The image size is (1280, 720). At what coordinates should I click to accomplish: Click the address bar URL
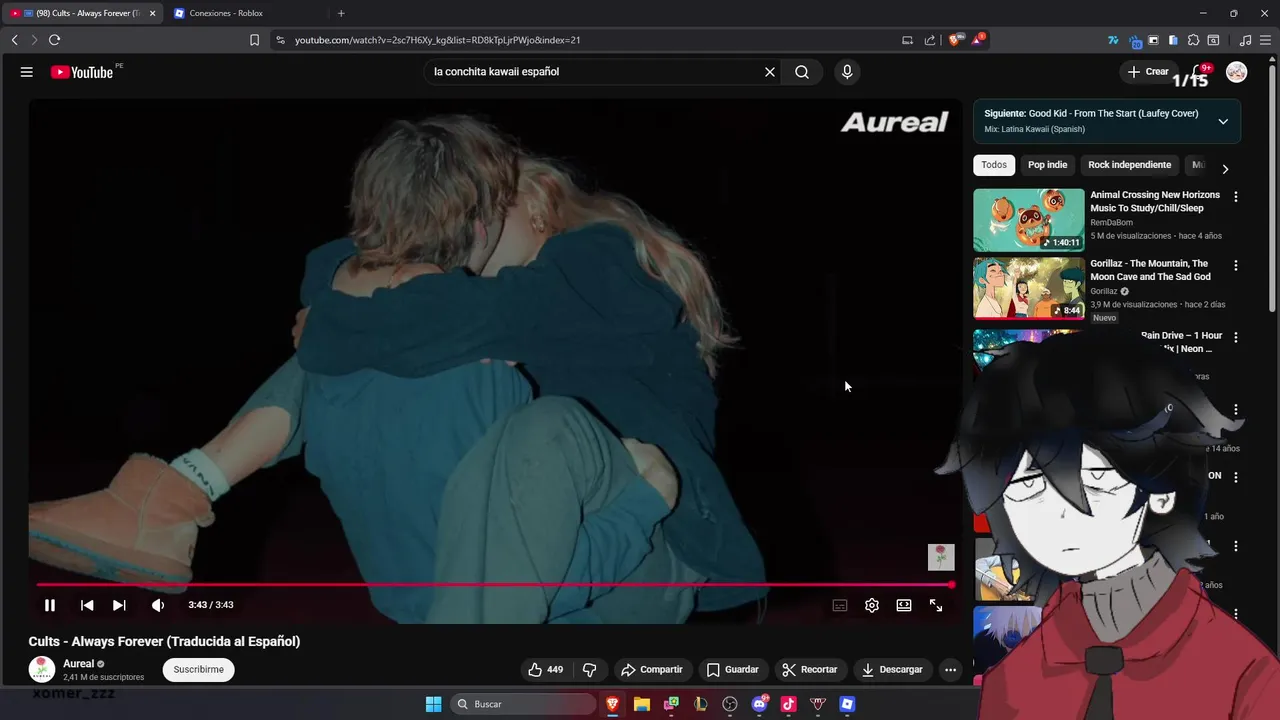437,40
